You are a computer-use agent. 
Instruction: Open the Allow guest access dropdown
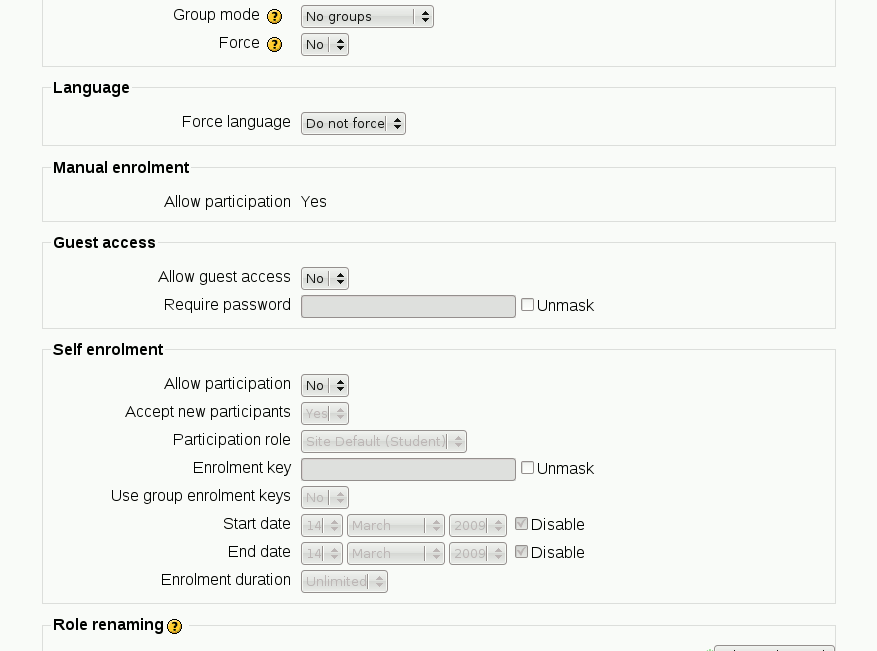(324, 279)
